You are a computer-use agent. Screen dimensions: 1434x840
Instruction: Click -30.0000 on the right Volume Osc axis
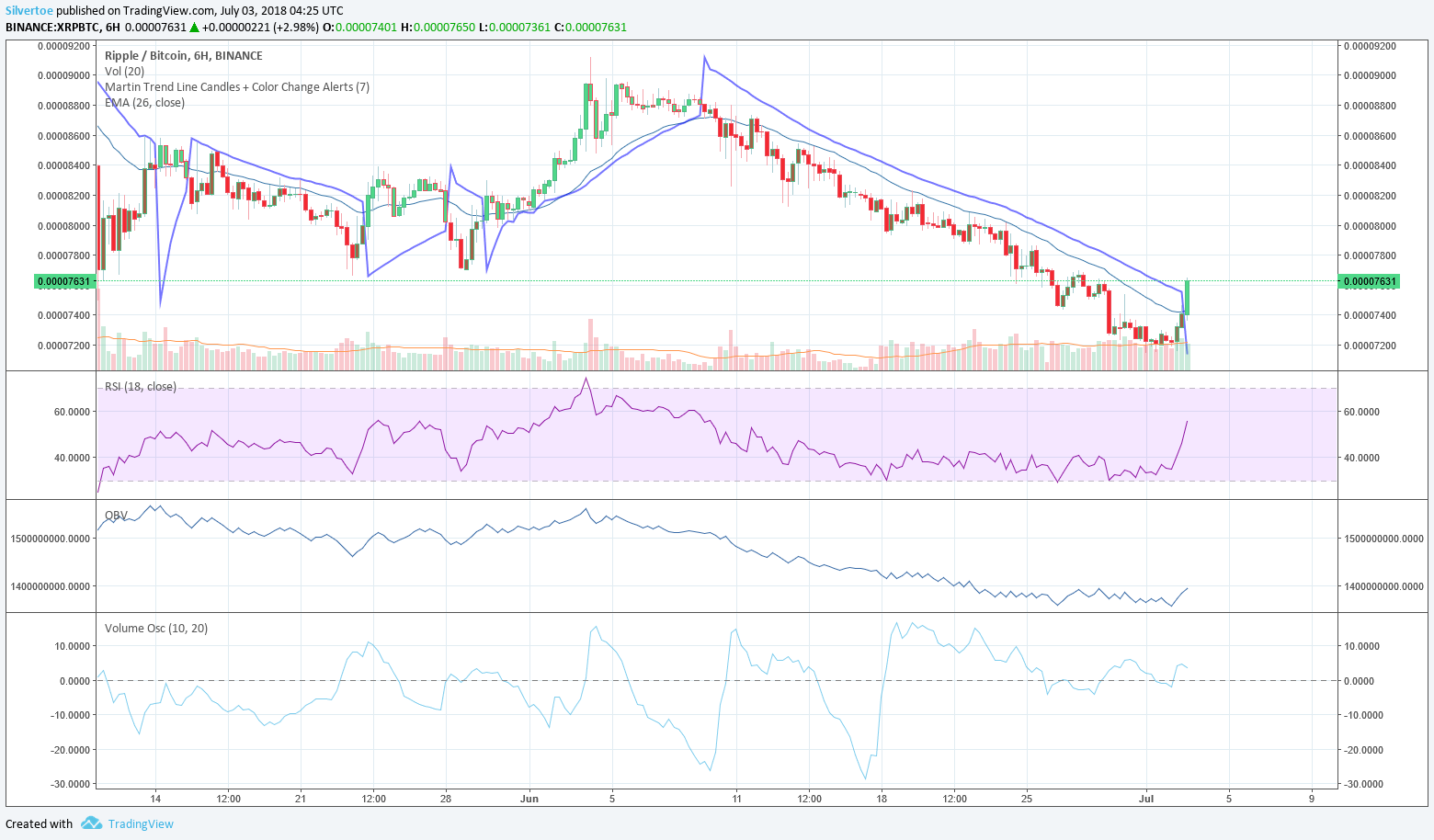(x=1363, y=785)
